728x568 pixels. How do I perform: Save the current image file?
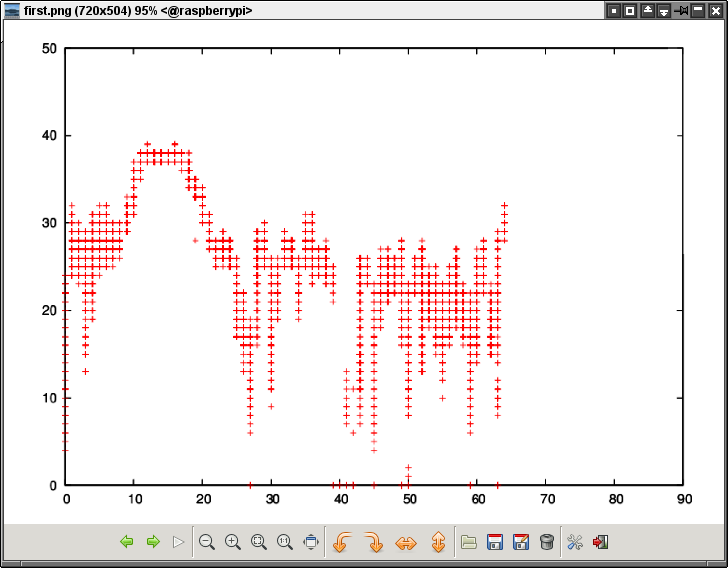pyautogui.click(x=494, y=542)
